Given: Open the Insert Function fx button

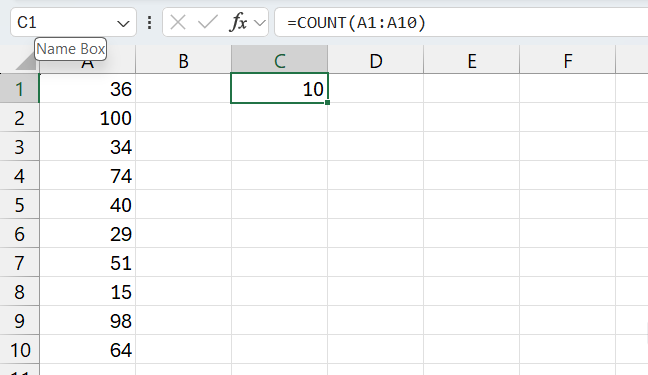Looking at the screenshot, I should click(238, 22).
